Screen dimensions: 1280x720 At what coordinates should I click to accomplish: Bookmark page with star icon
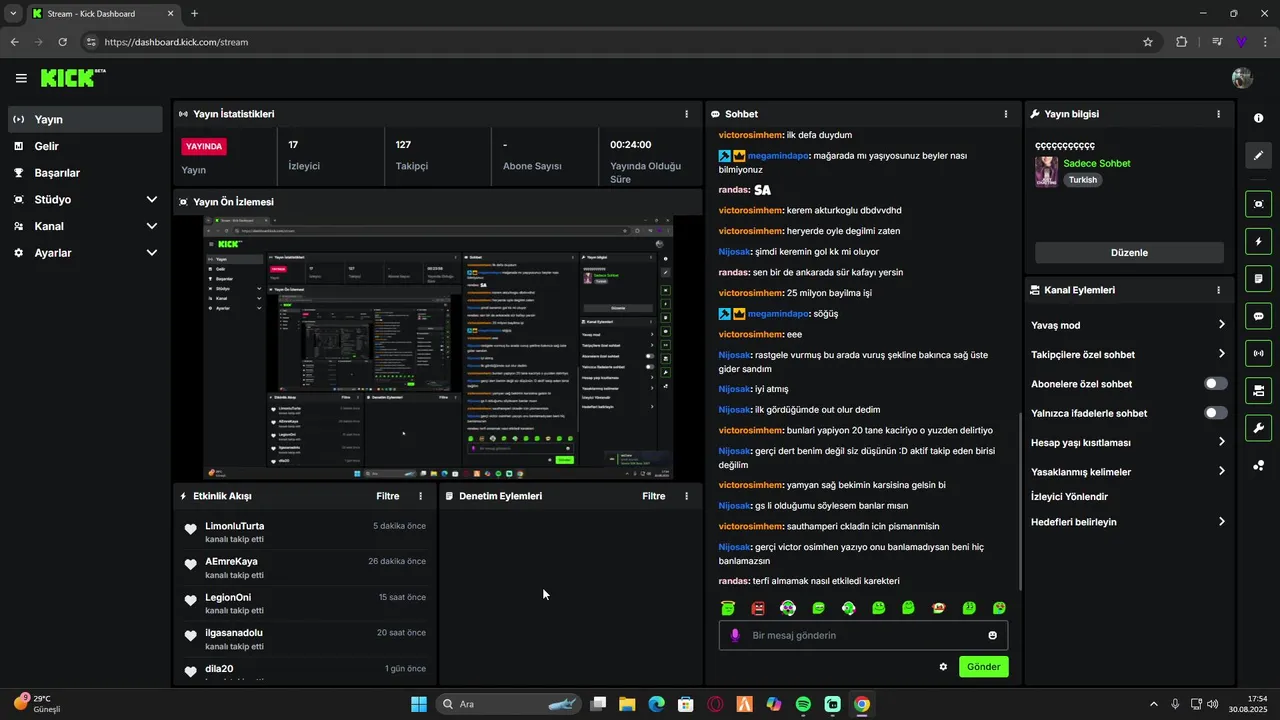pos(1148,42)
